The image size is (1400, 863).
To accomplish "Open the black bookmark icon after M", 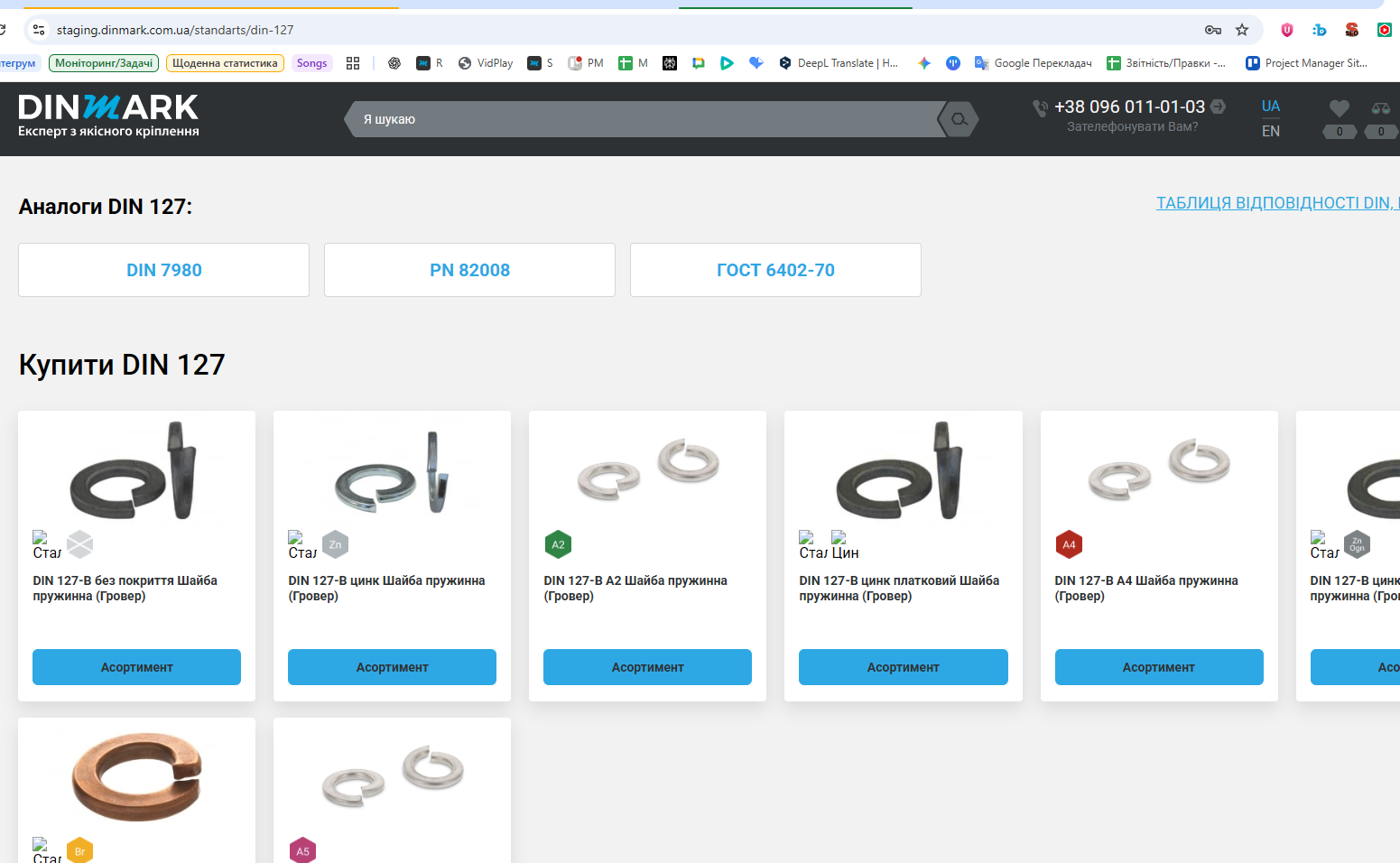I will [x=670, y=63].
